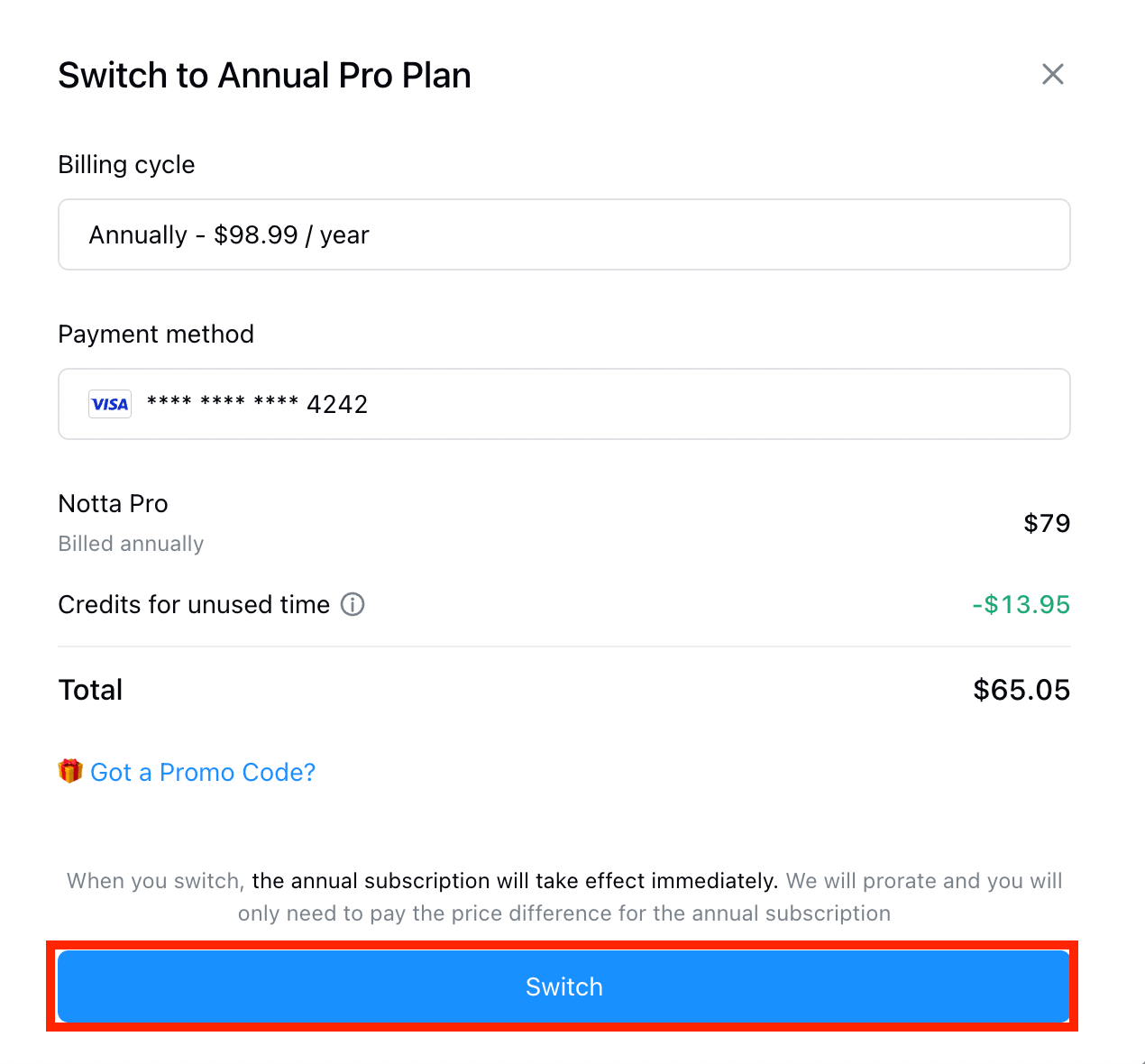This screenshot has width=1145, height=1064.
Task: Confirm with the blue Switch button
Action: (x=563, y=986)
